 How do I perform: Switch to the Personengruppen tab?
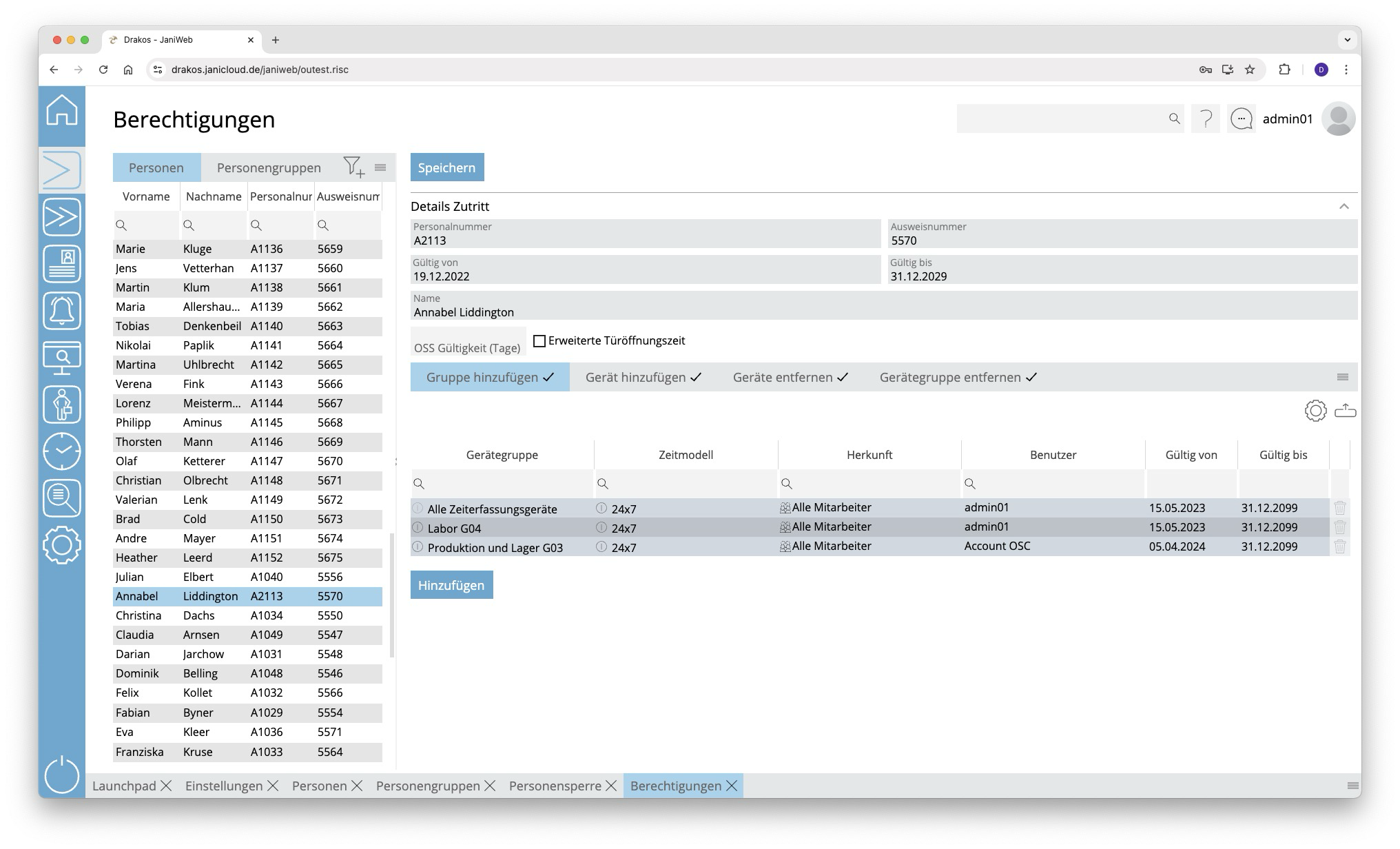tap(269, 167)
